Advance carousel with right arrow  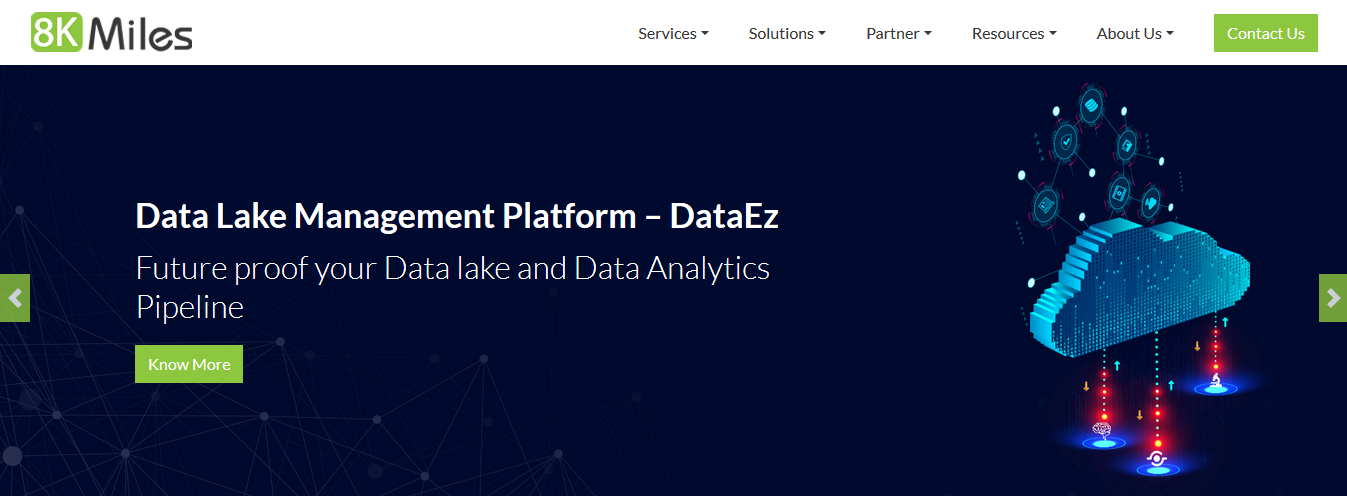(1333, 298)
